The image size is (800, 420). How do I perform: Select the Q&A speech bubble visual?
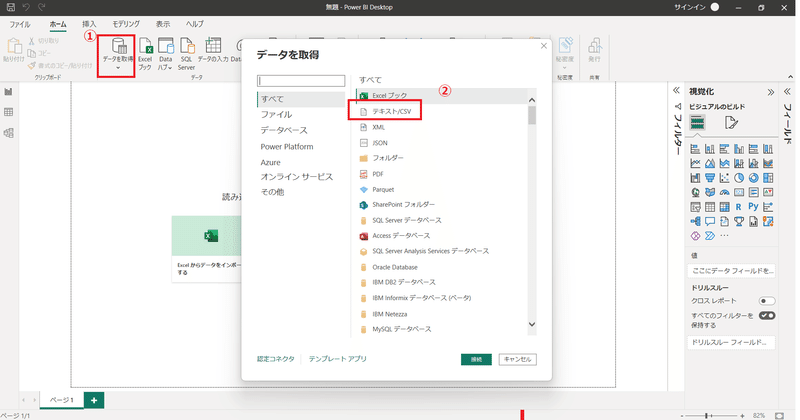pyautogui.click(x=710, y=221)
